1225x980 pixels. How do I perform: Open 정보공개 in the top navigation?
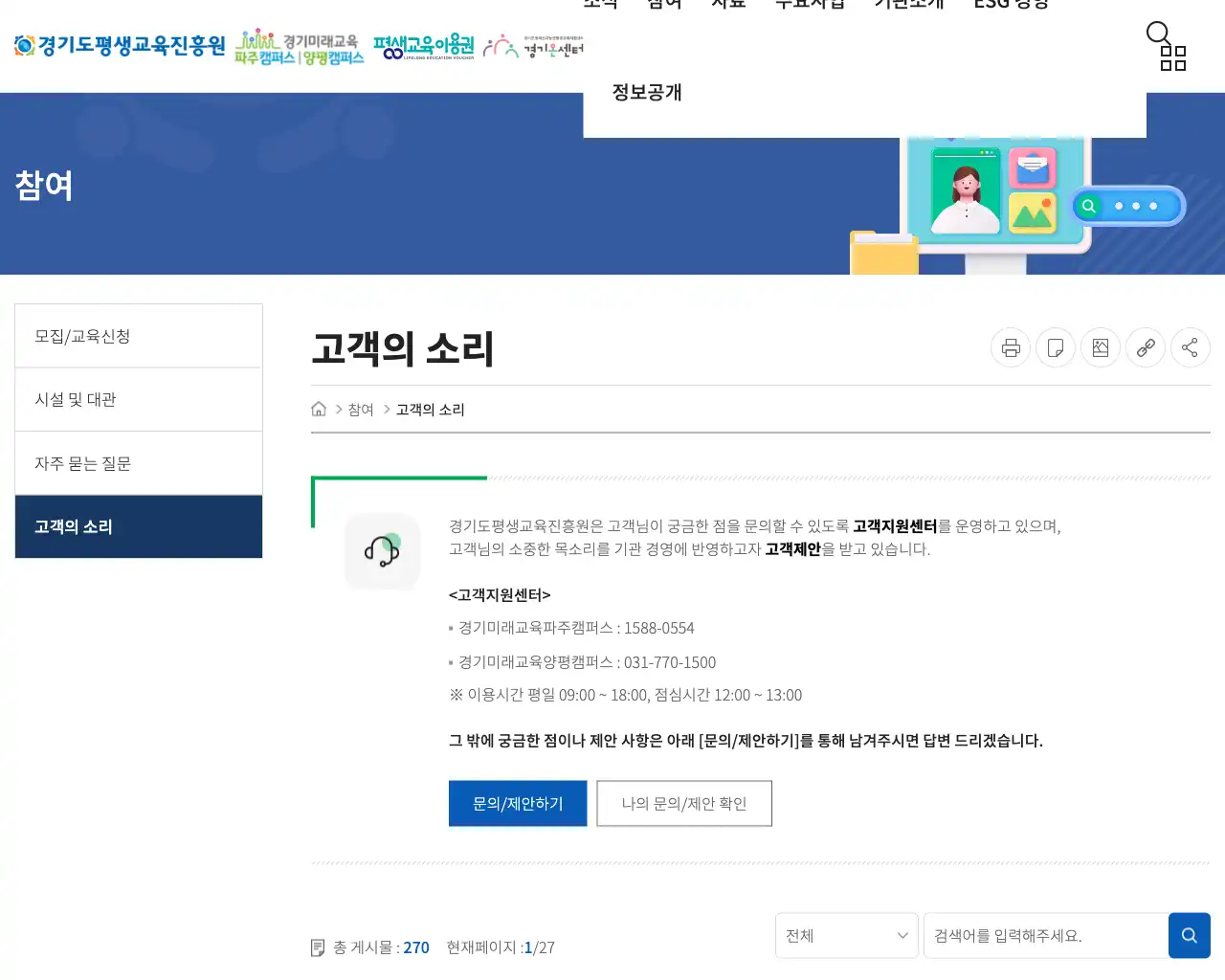pos(647,92)
